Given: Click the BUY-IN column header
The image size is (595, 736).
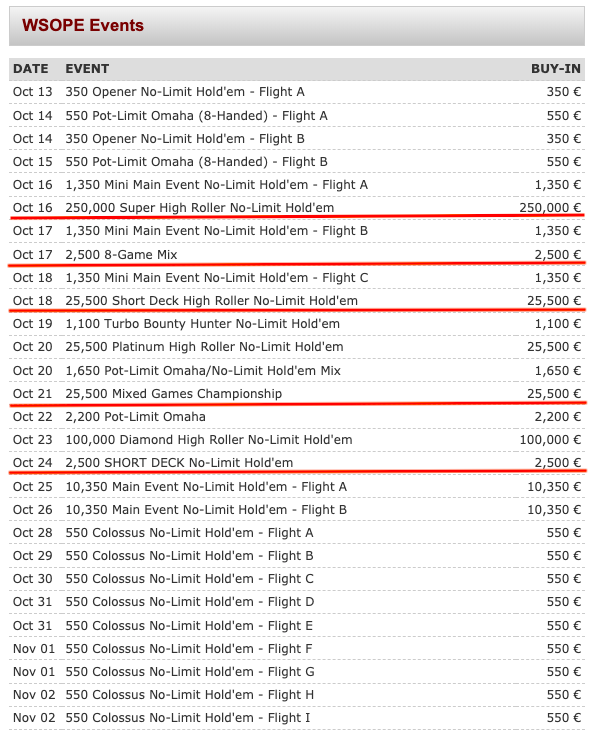Looking at the screenshot, I should coord(556,69).
